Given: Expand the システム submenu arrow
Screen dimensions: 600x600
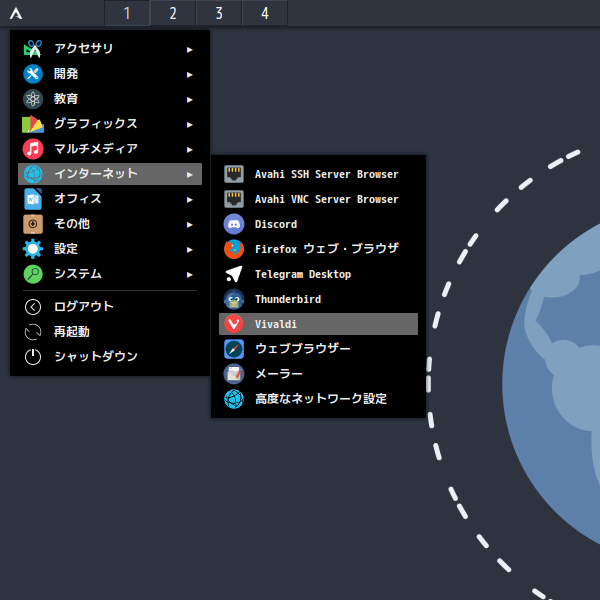Looking at the screenshot, I should point(190,274).
